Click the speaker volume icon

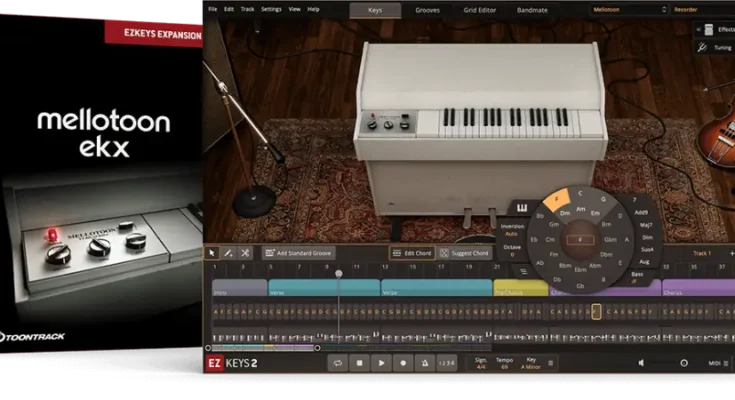pyautogui.click(x=642, y=362)
